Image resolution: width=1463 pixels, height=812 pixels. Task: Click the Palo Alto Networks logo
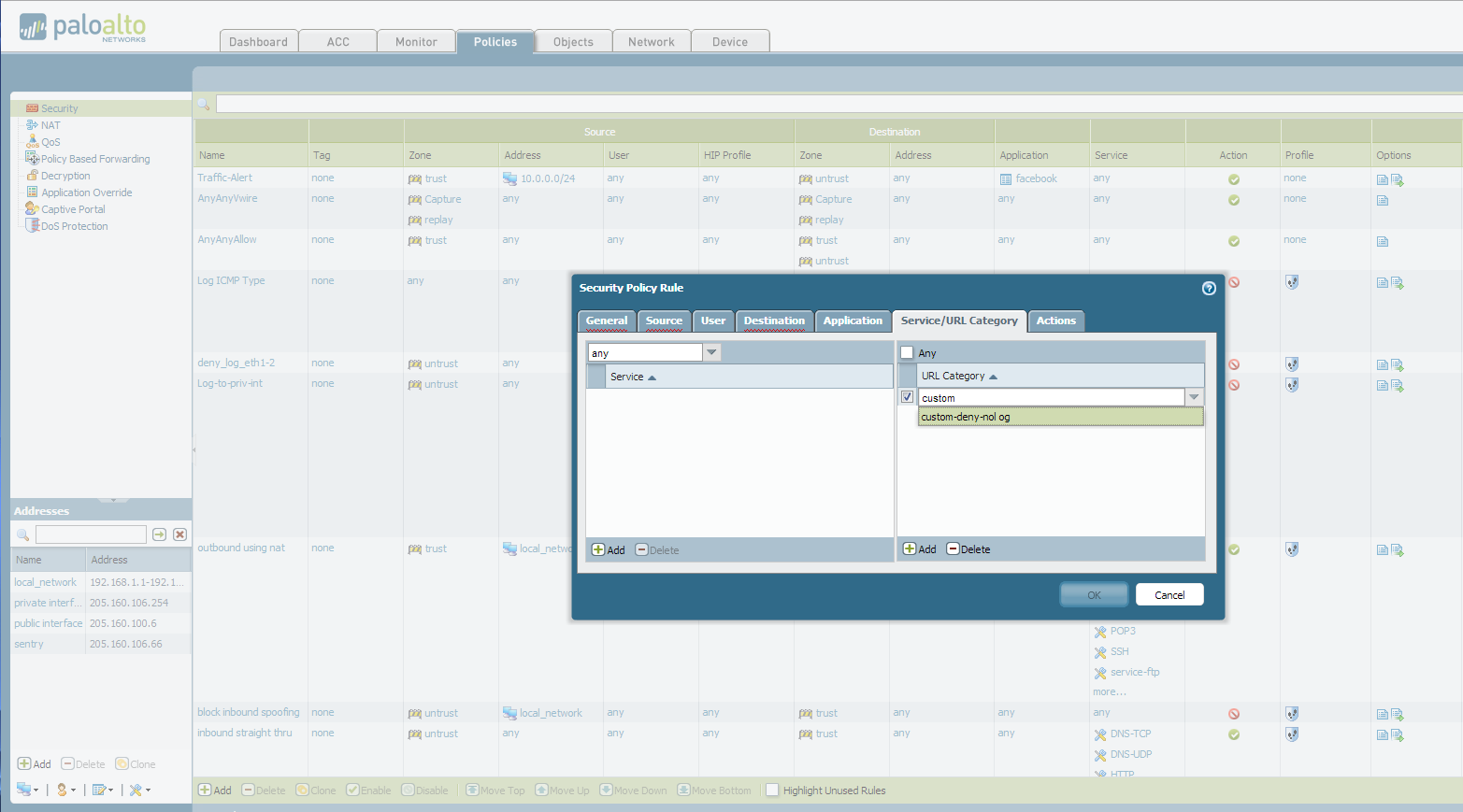(x=83, y=28)
